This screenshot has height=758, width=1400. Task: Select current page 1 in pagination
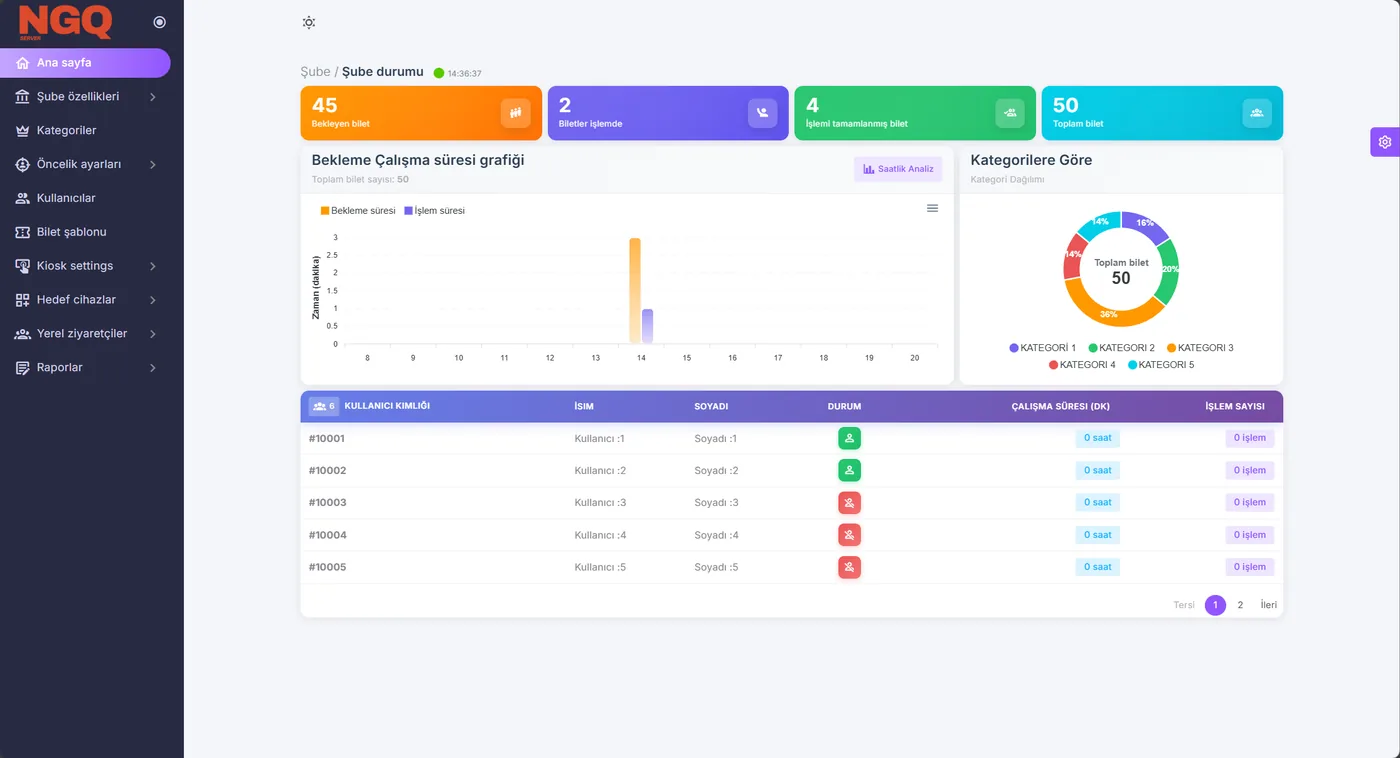click(x=1215, y=605)
